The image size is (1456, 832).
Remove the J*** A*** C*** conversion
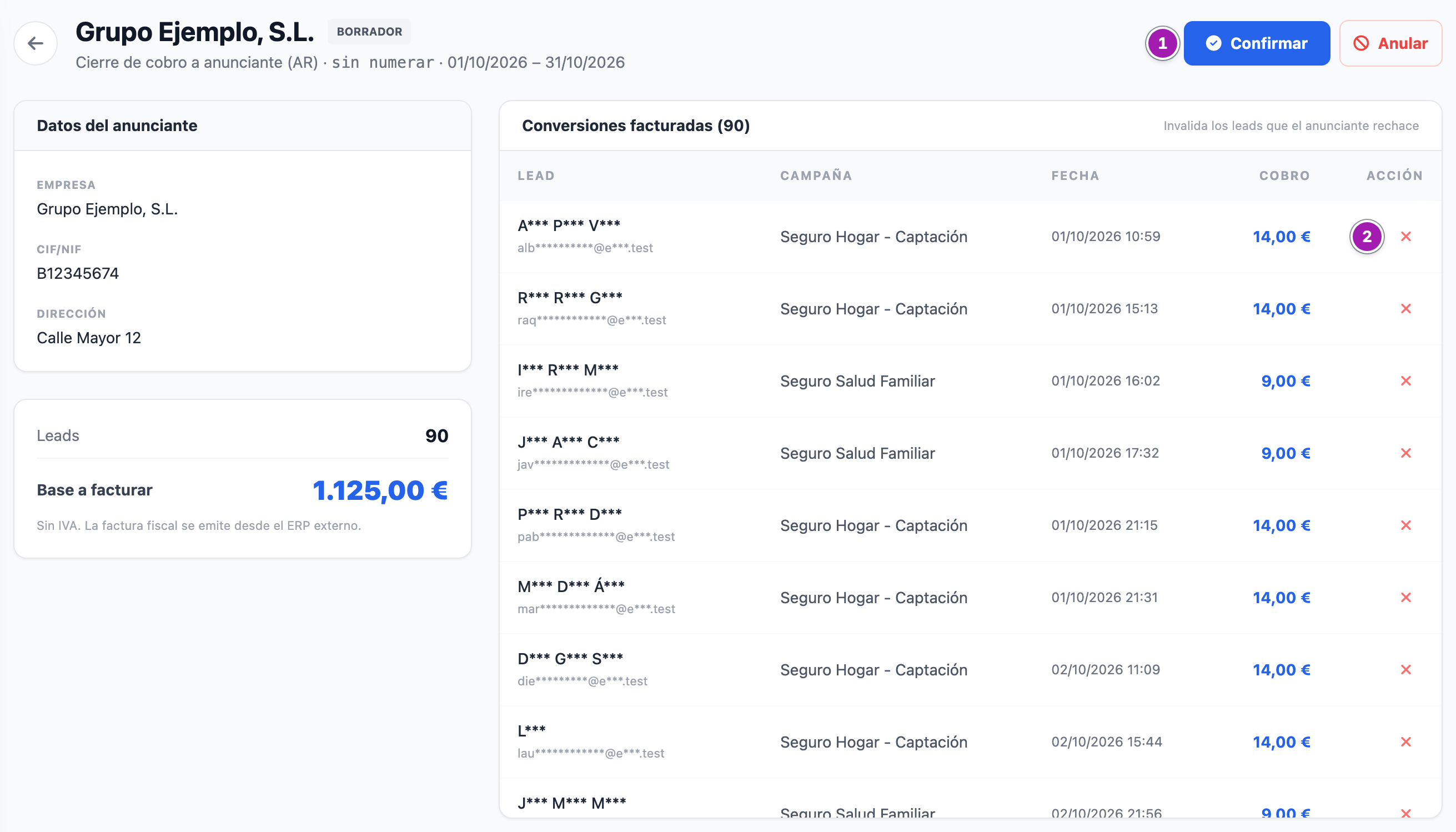[1405, 453]
